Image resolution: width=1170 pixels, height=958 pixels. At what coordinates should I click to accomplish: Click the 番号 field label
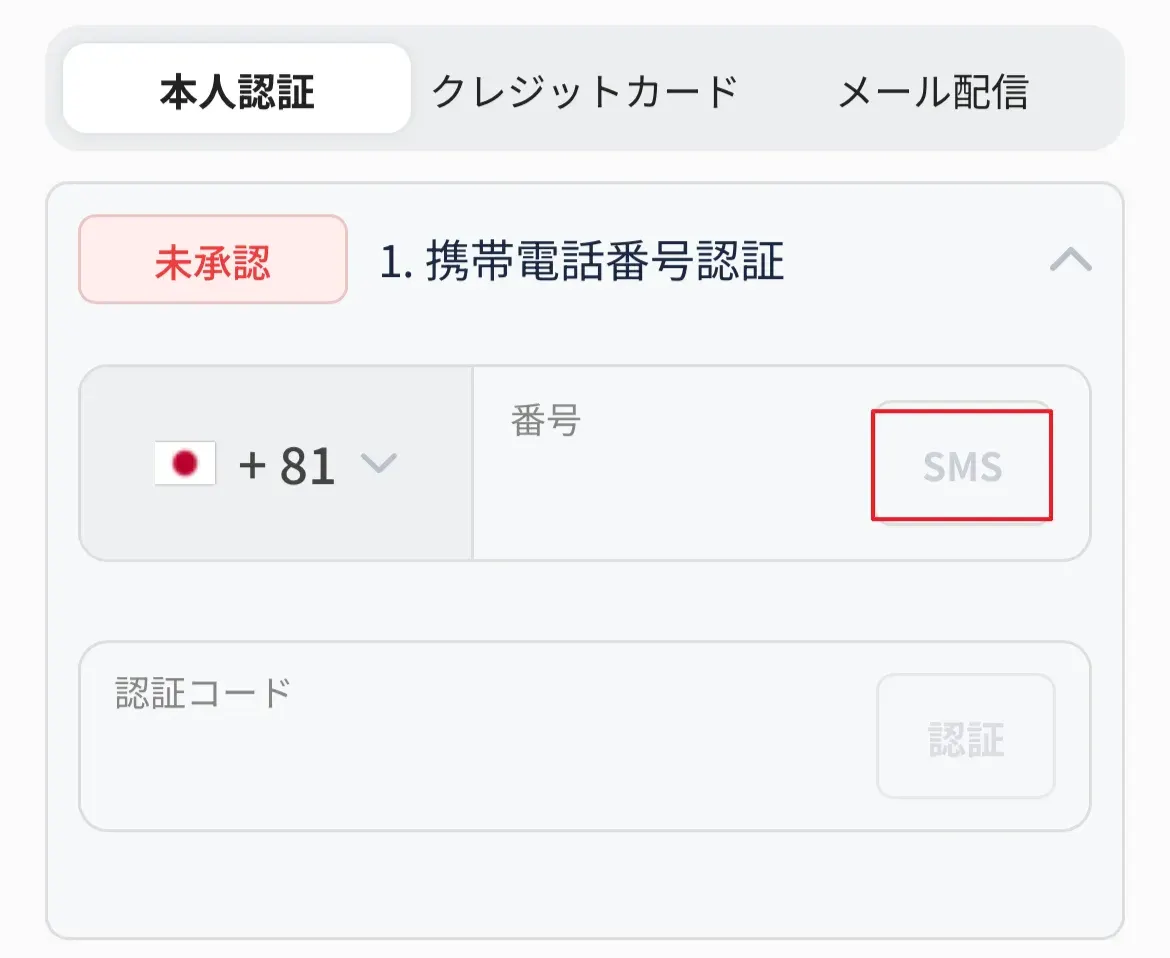pyautogui.click(x=545, y=422)
